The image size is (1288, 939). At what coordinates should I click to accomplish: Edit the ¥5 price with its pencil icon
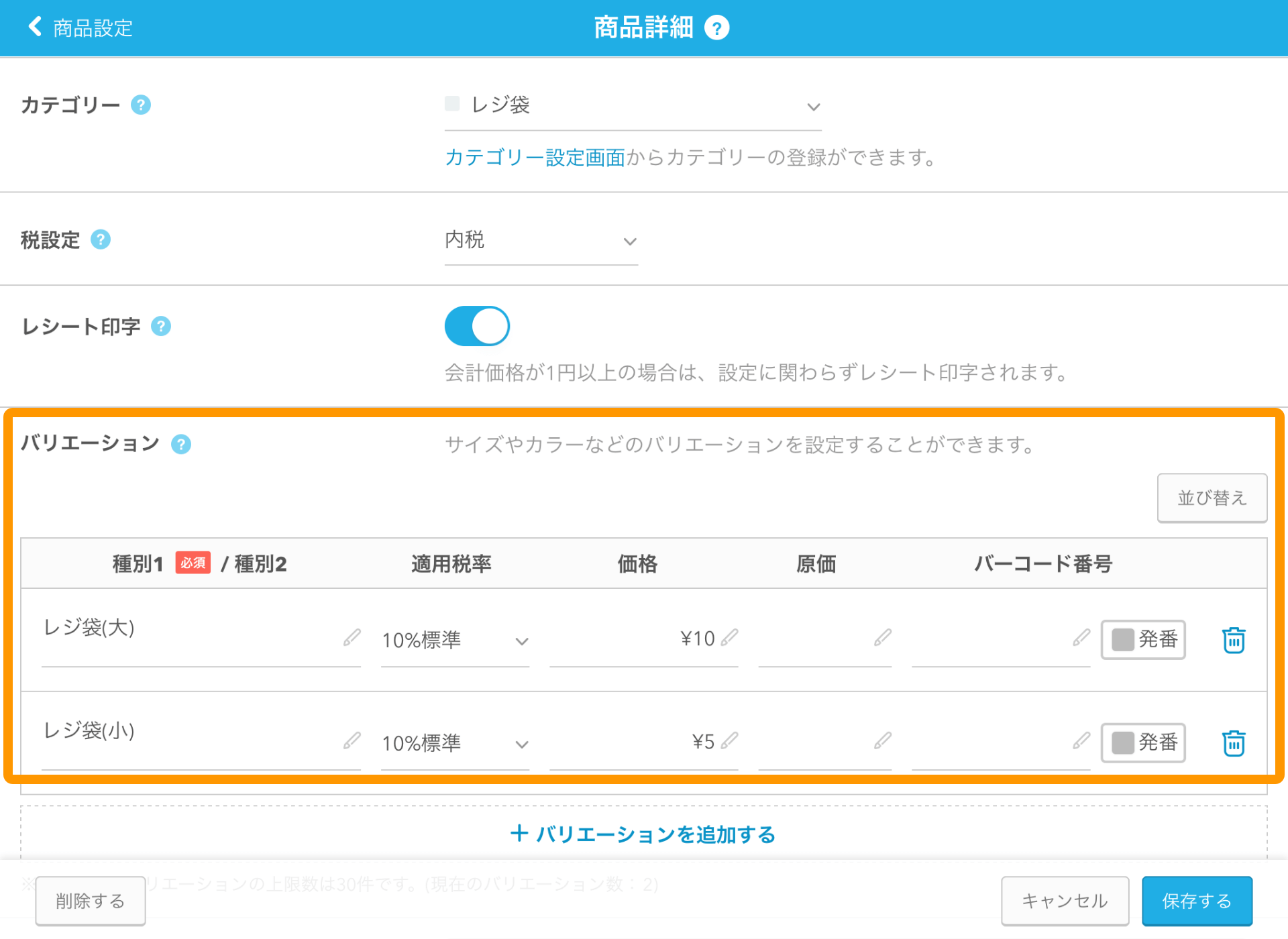[729, 740]
